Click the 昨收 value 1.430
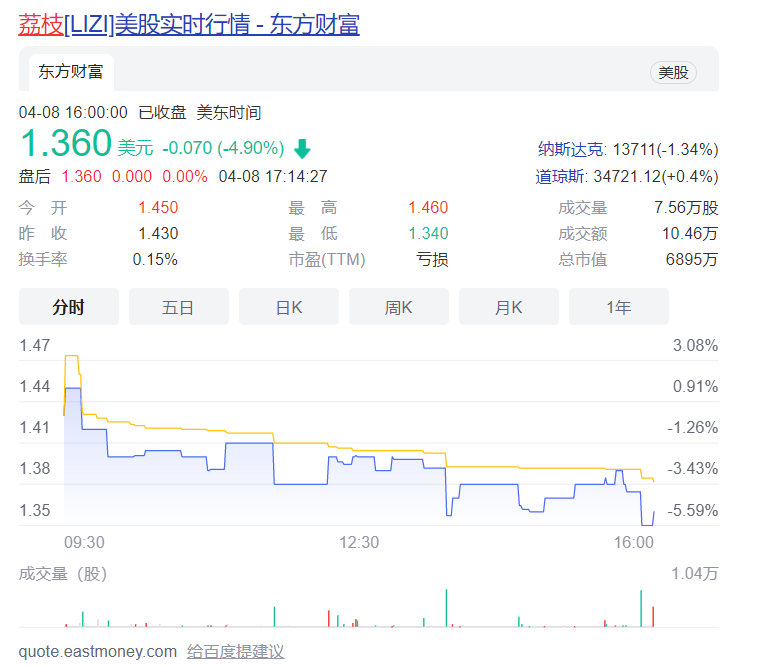 coord(158,233)
